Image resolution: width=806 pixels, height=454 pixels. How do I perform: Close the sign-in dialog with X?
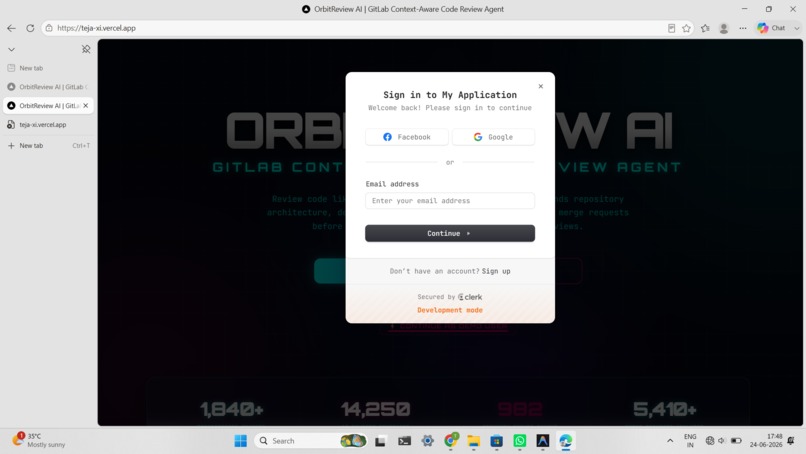click(x=540, y=86)
